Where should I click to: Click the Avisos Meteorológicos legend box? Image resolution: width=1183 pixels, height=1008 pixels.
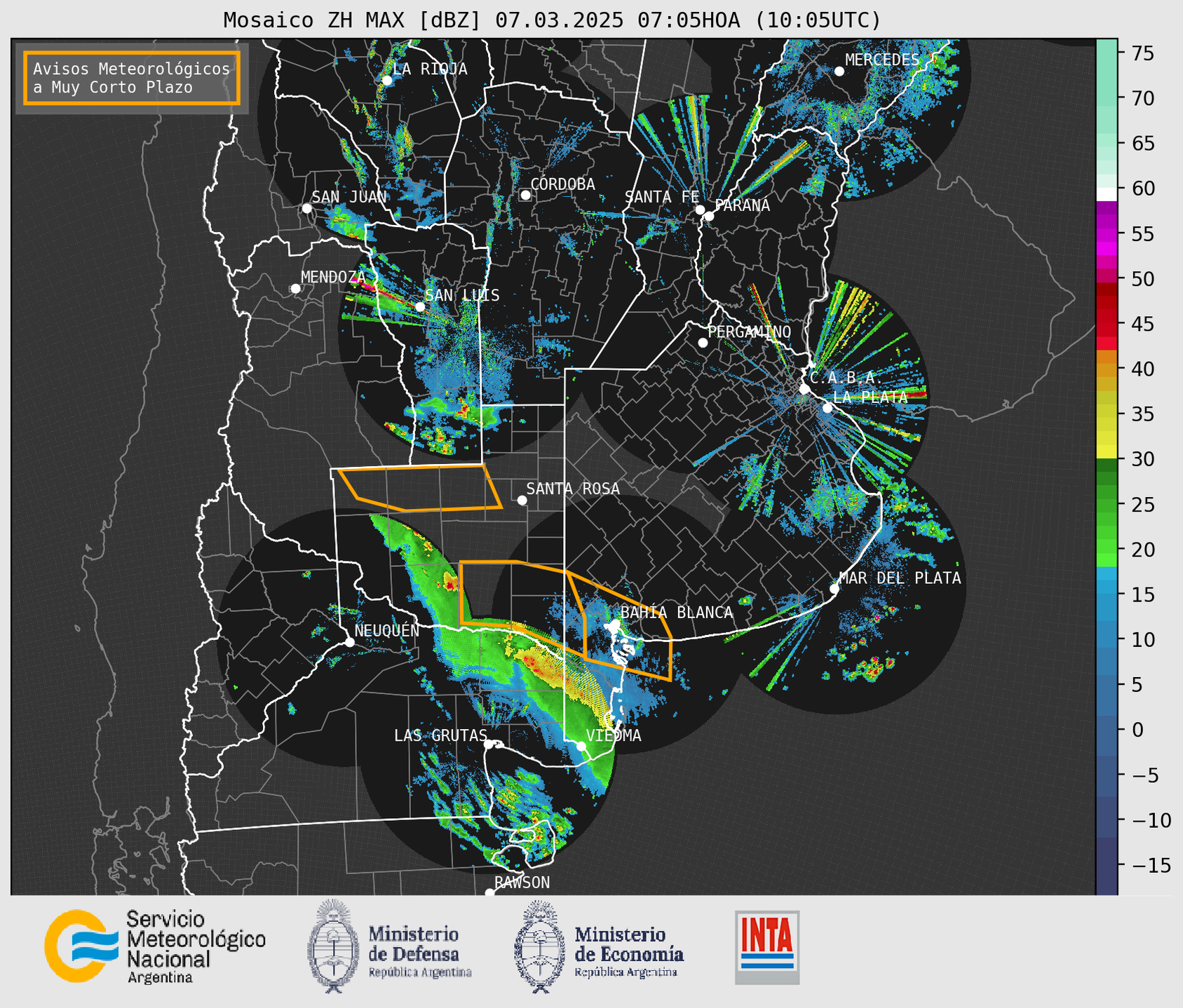pos(132,77)
